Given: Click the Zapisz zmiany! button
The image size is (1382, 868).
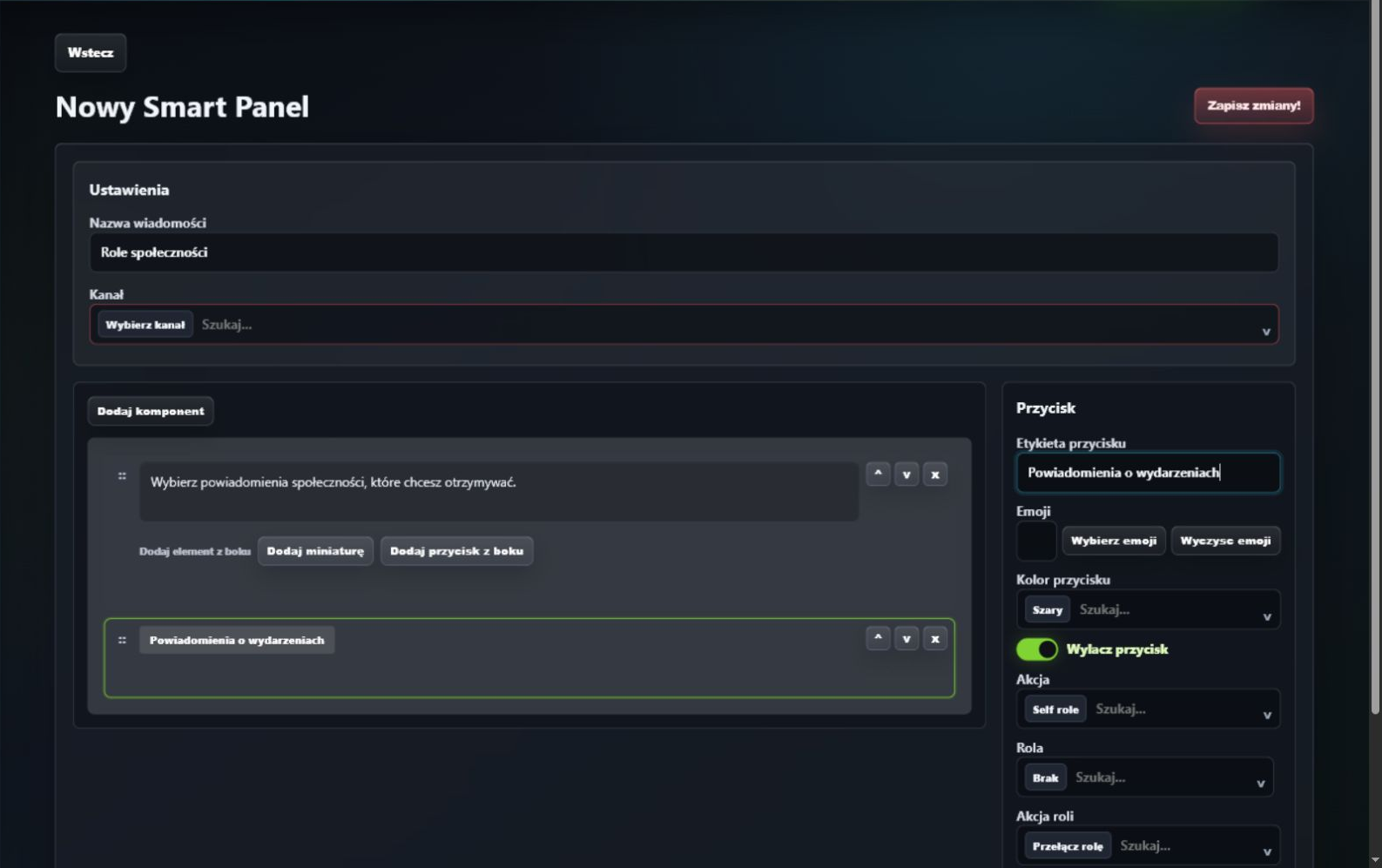Looking at the screenshot, I should click(x=1253, y=105).
